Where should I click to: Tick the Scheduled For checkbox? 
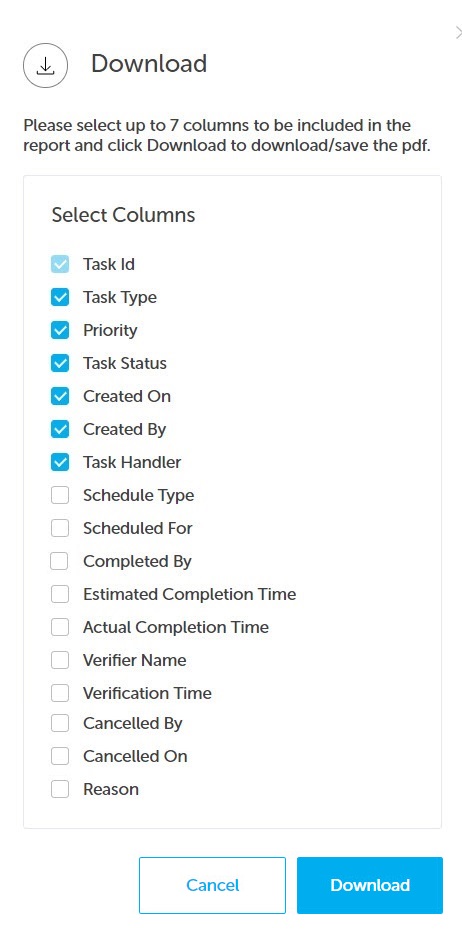(60, 528)
